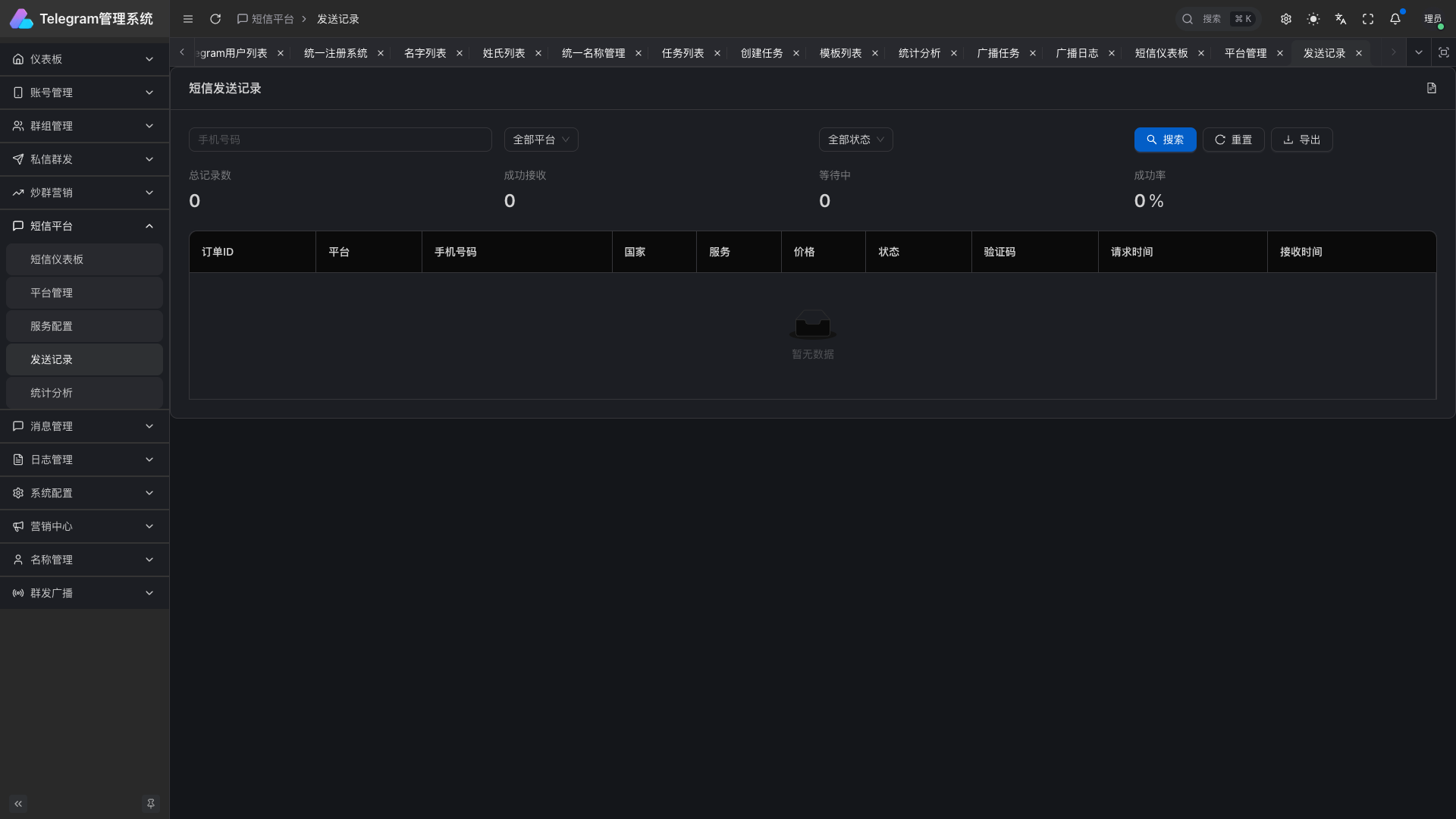Switch theme with the sun icon
The image size is (1456, 819).
pyautogui.click(x=1313, y=19)
